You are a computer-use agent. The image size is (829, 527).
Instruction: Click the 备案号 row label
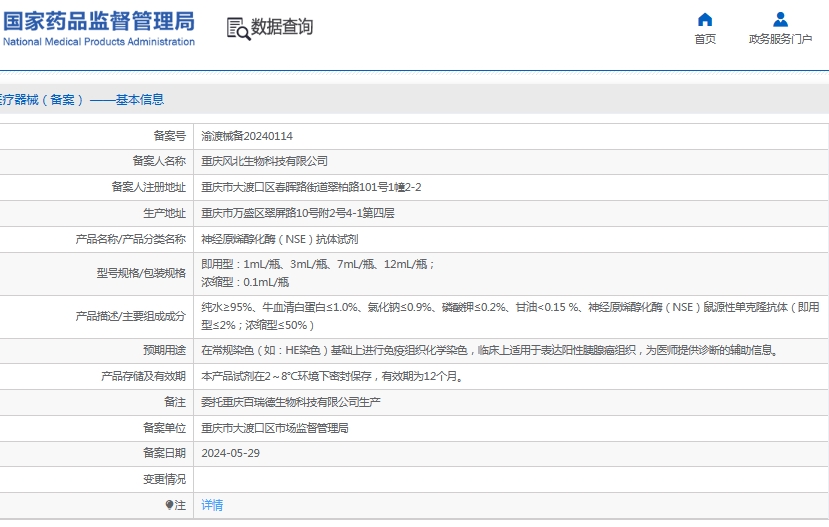pos(170,136)
